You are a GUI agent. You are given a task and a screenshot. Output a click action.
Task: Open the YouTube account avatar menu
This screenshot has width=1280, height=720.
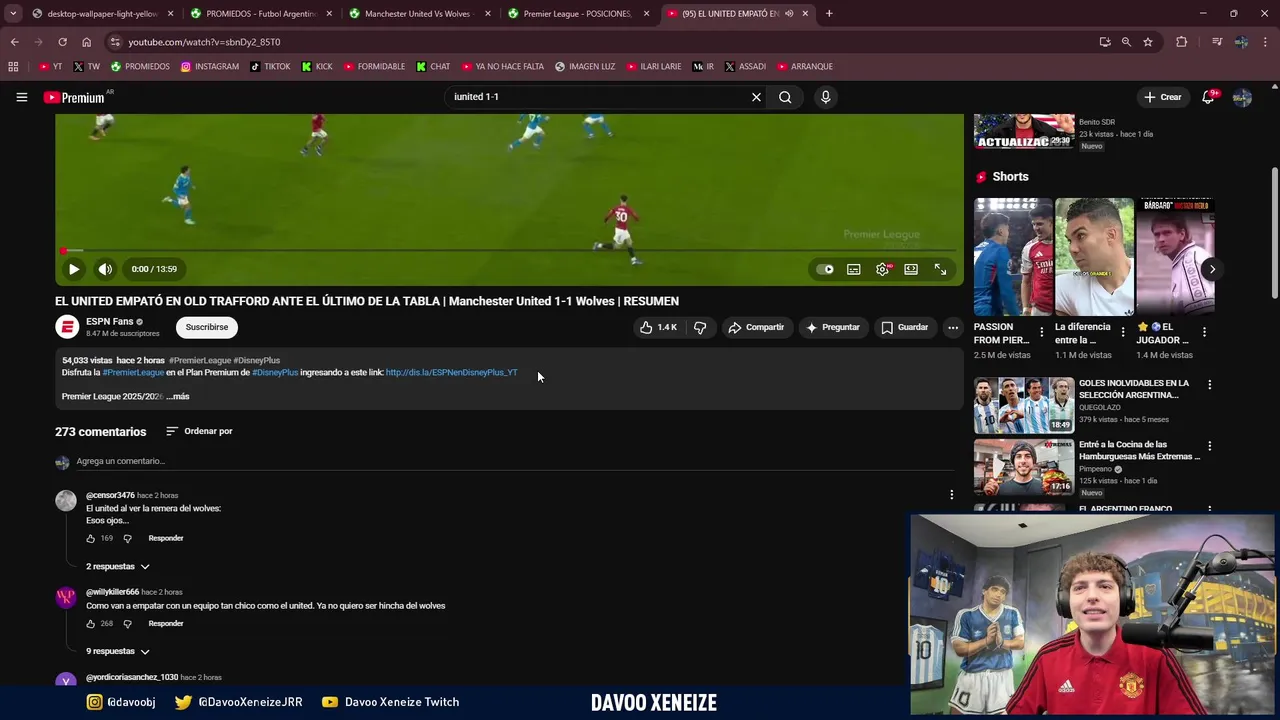[x=1242, y=97]
